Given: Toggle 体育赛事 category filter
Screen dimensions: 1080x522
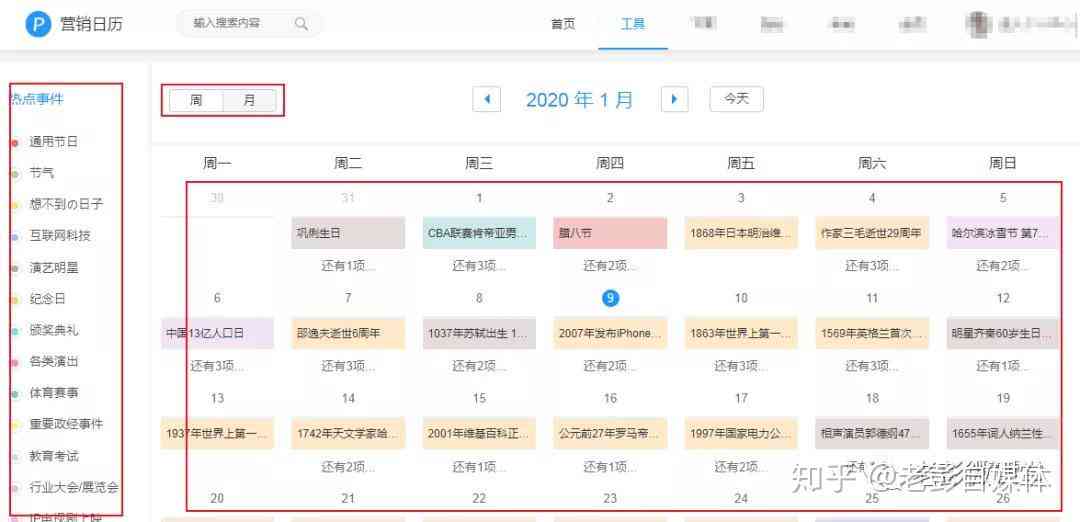Looking at the screenshot, I should point(53,393).
